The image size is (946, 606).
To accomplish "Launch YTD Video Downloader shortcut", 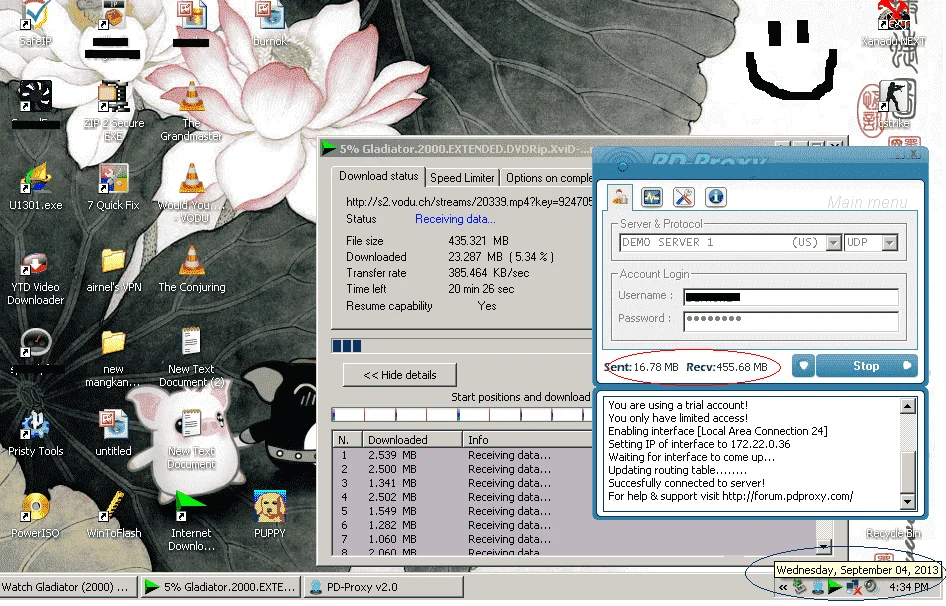I will [35, 276].
